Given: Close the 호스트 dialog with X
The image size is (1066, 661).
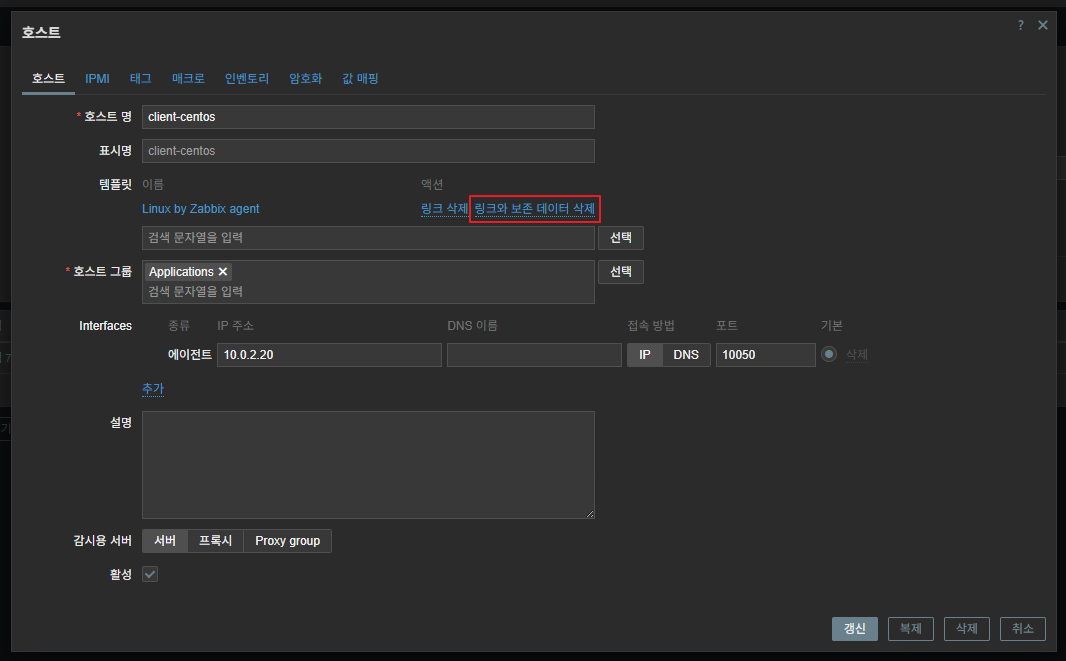Looking at the screenshot, I should click(1043, 25).
